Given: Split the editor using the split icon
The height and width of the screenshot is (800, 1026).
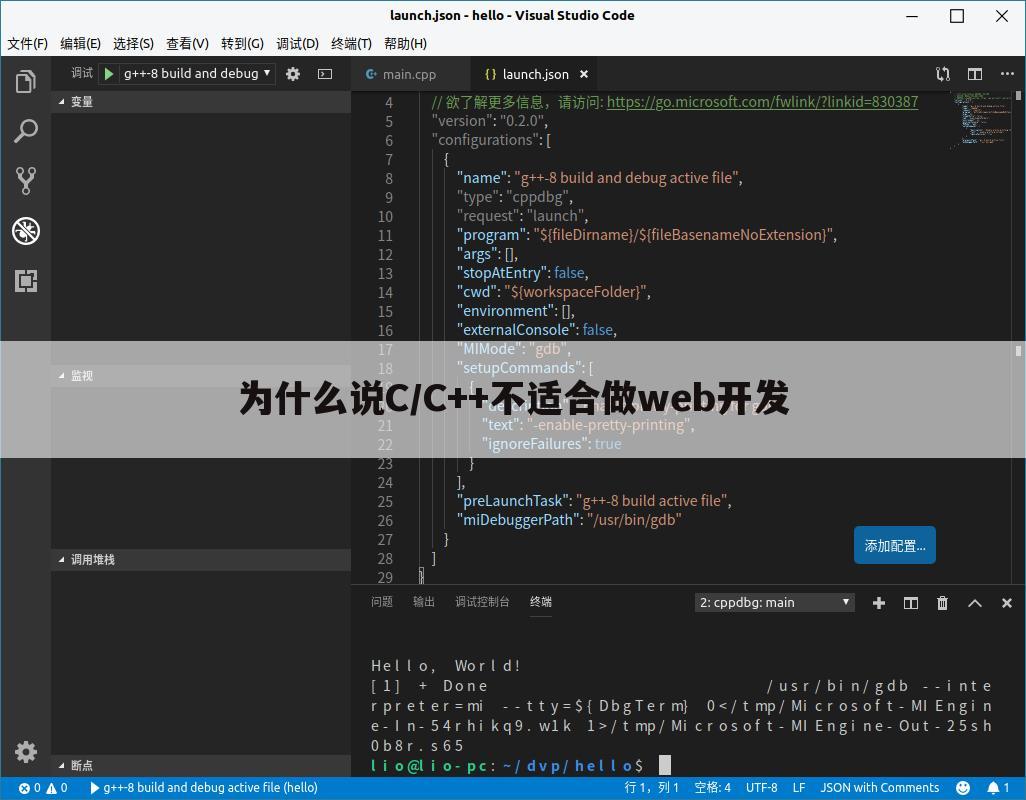Looking at the screenshot, I should [975, 73].
